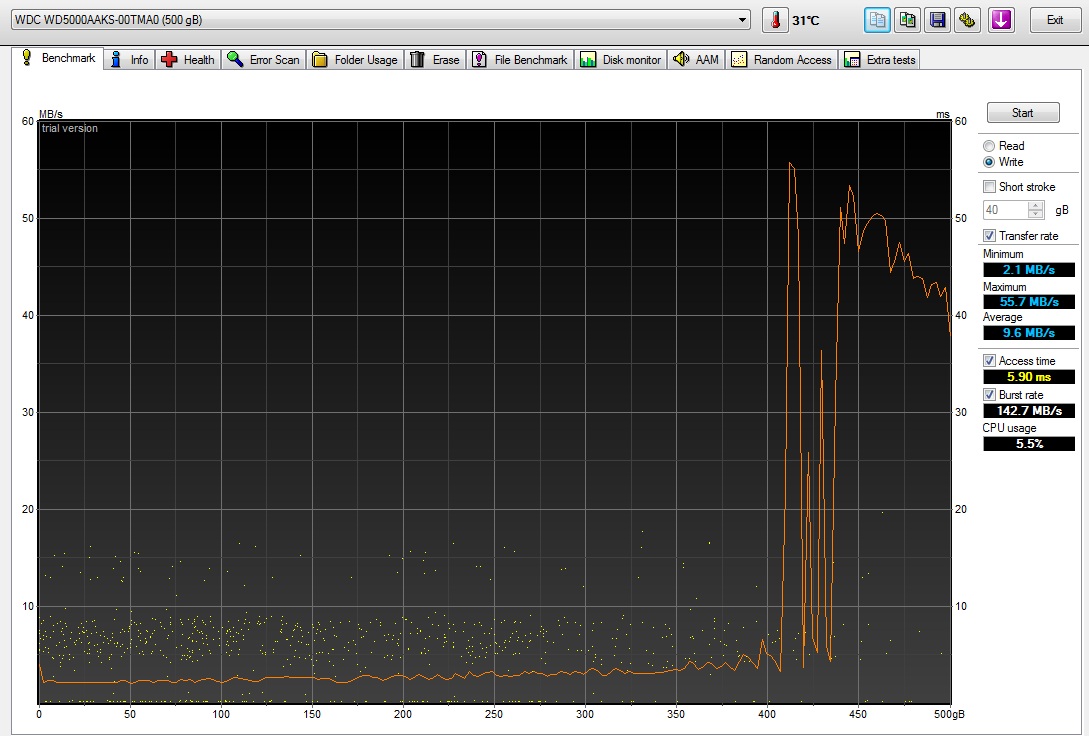Image resolution: width=1089 pixels, height=739 pixels.
Task: Switch to the Random Access tab
Action: [x=781, y=60]
